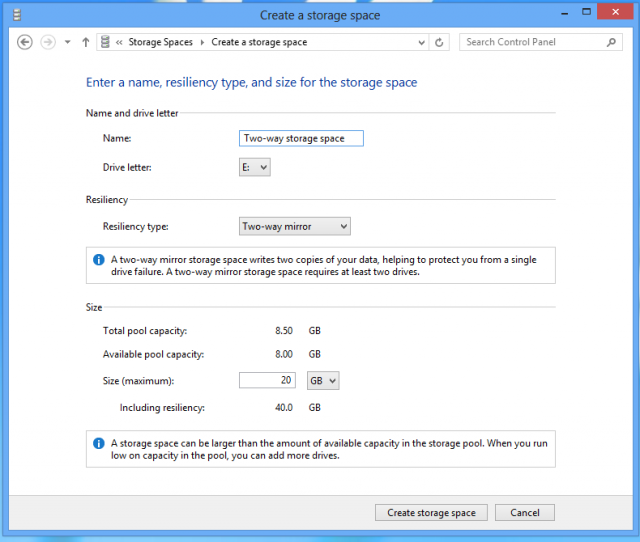
Task: Open the Resiliency type dropdown
Action: [x=295, y=226]
